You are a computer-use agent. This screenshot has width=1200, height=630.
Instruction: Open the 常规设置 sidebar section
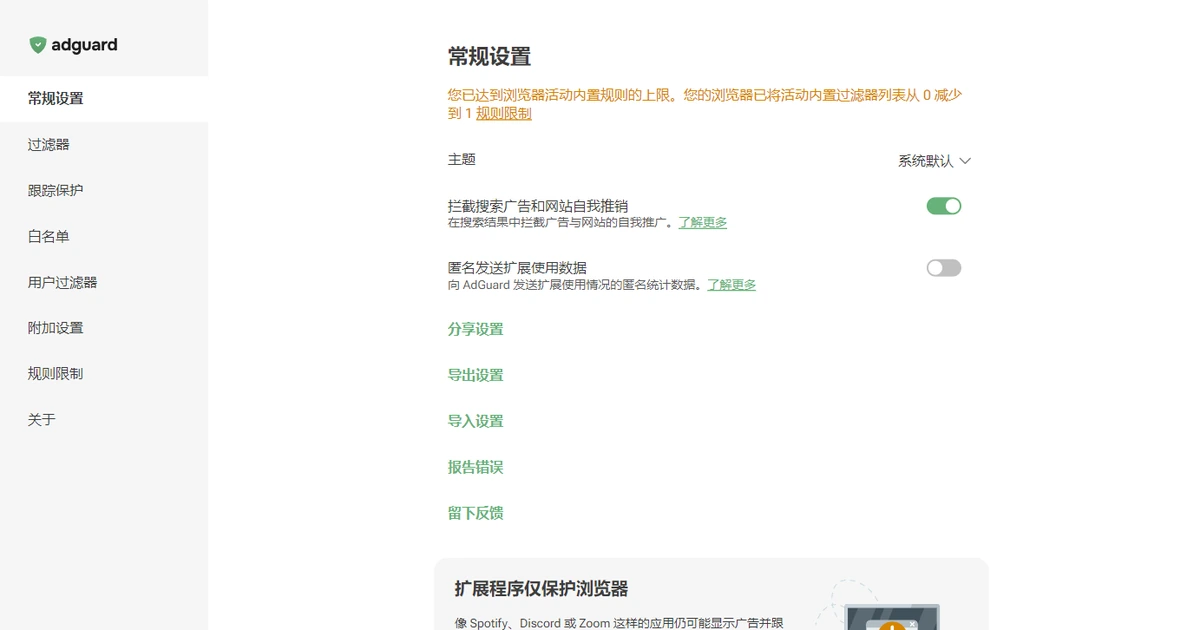(104, 99)
